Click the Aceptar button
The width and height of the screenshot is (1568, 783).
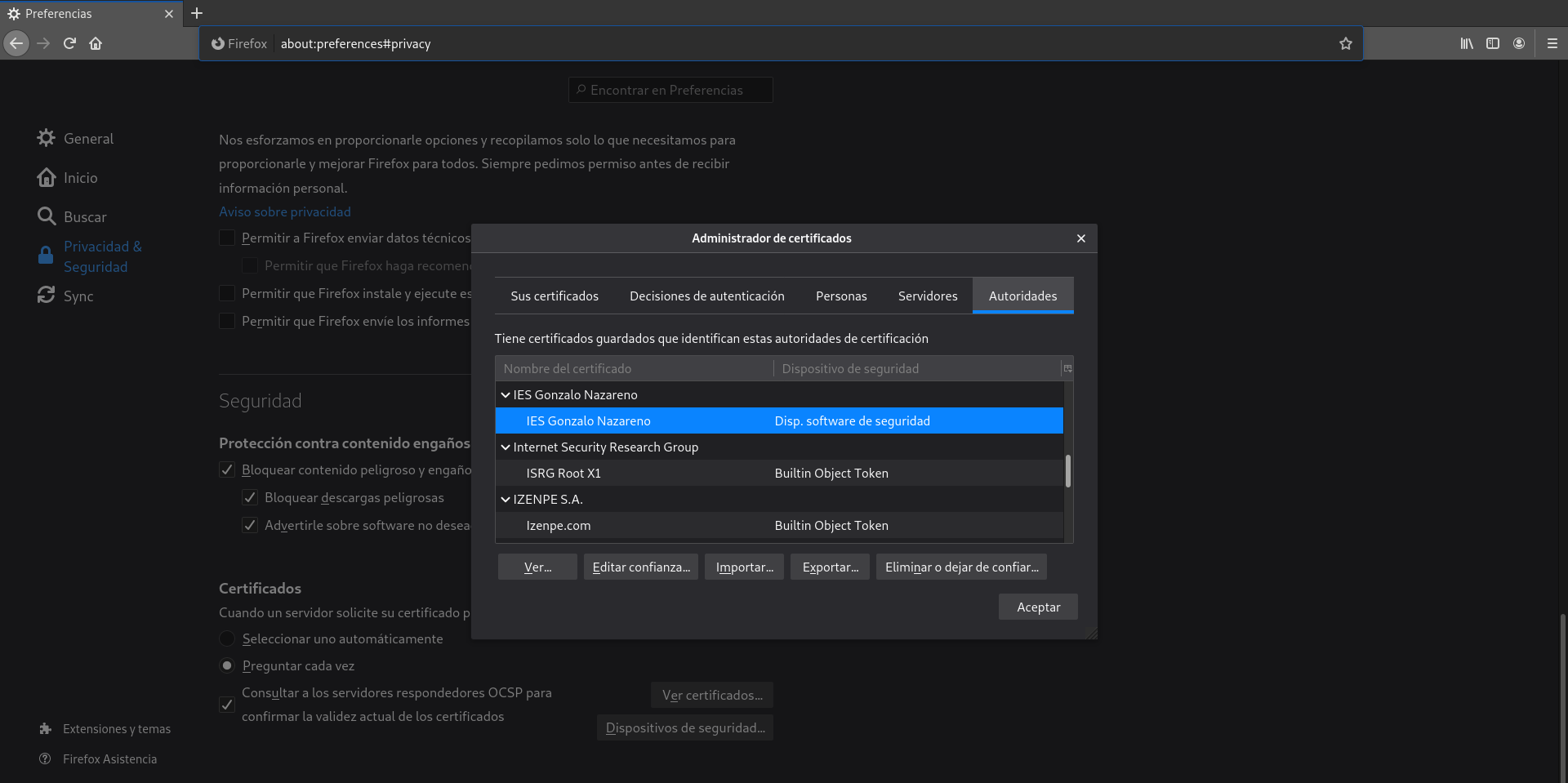[x=1038, y=607]
